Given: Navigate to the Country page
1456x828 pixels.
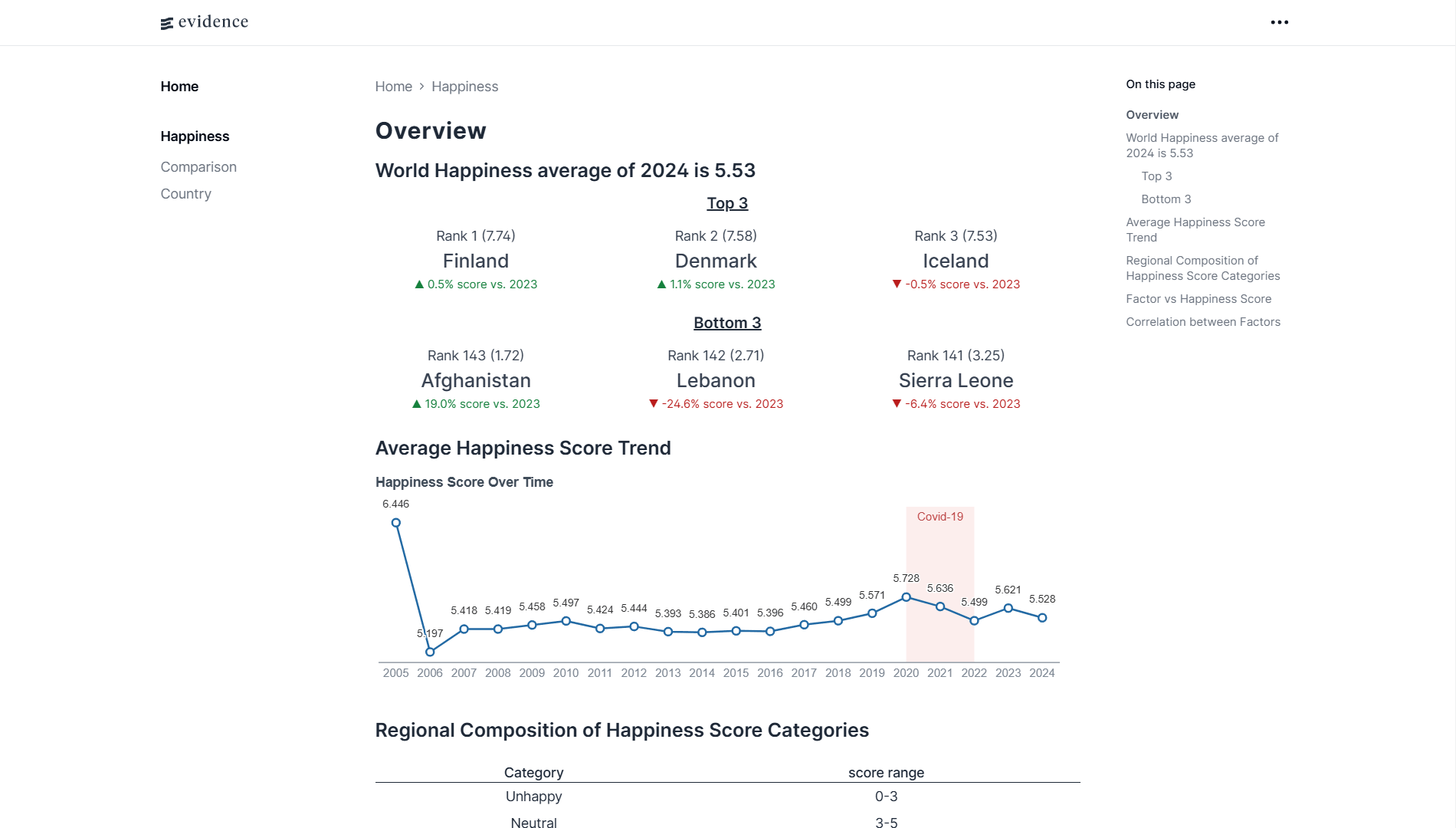Looking at the screenshot, I should click(x=185, y=194).
